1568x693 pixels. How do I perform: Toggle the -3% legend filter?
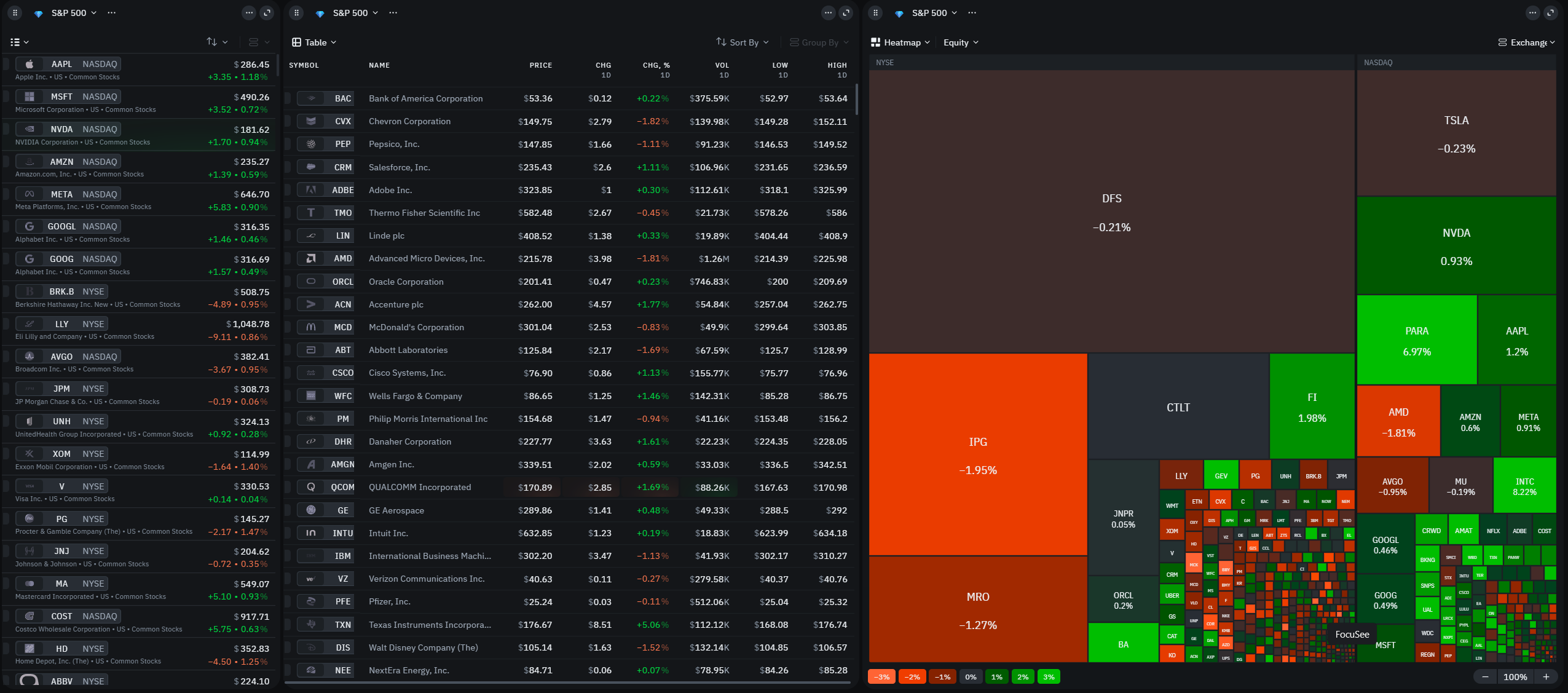pyautogui.click(x=881, y=676)
